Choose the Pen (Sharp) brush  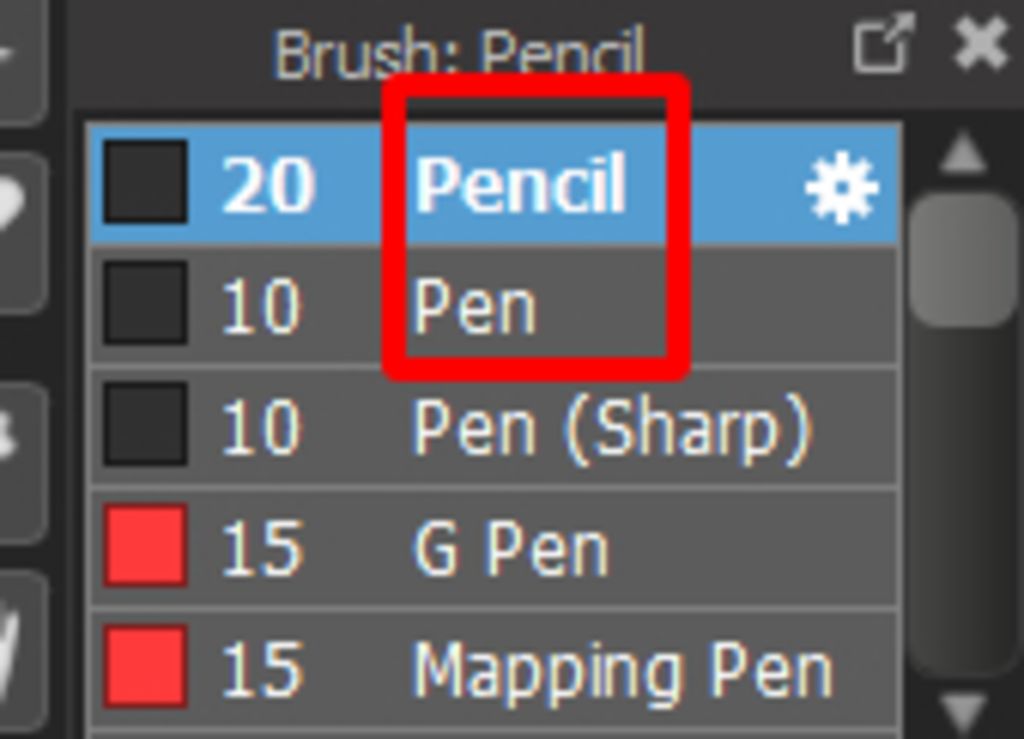pyautogui.click(x=611, y=429)
